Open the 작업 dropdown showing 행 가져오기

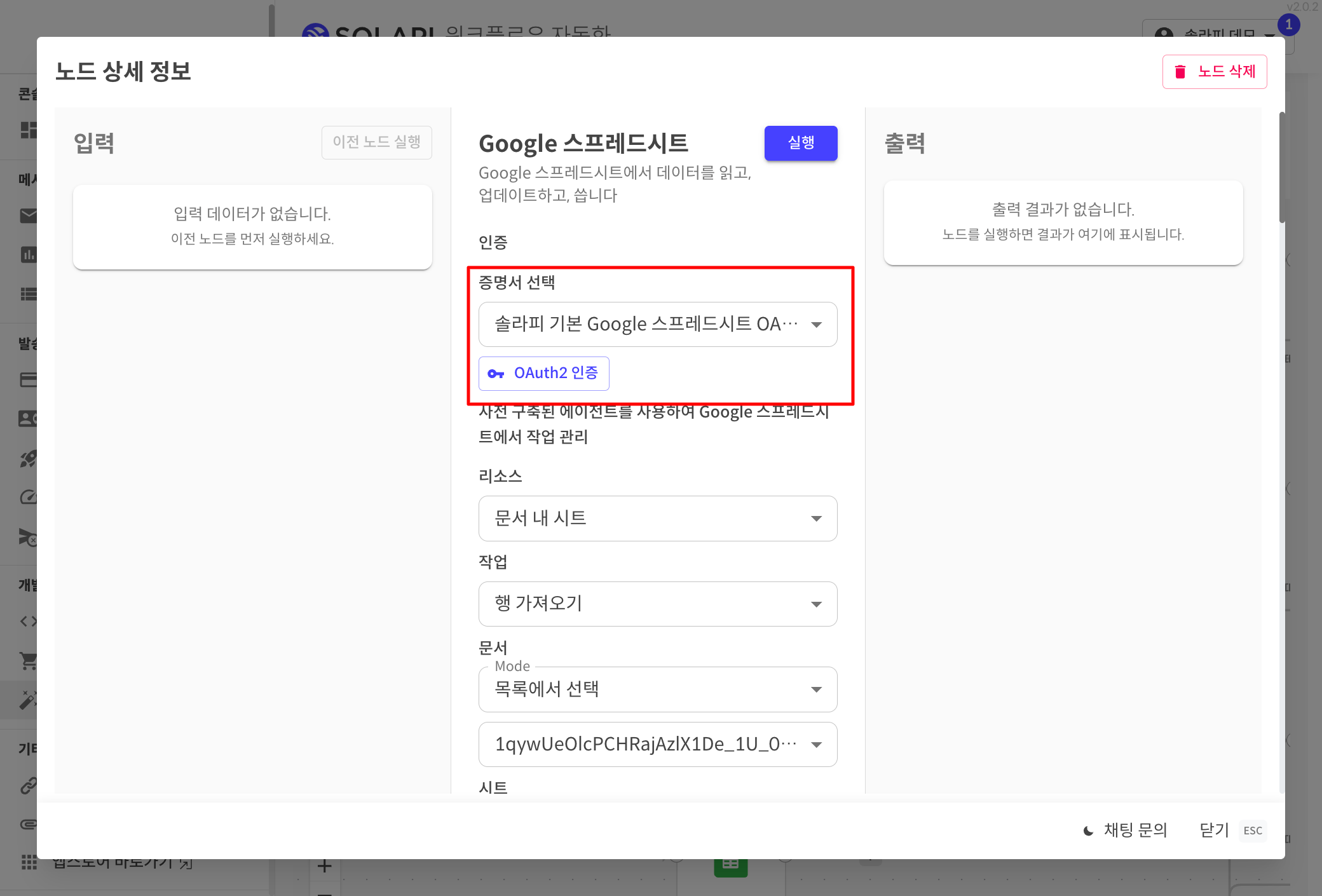[x=657, y=604]
